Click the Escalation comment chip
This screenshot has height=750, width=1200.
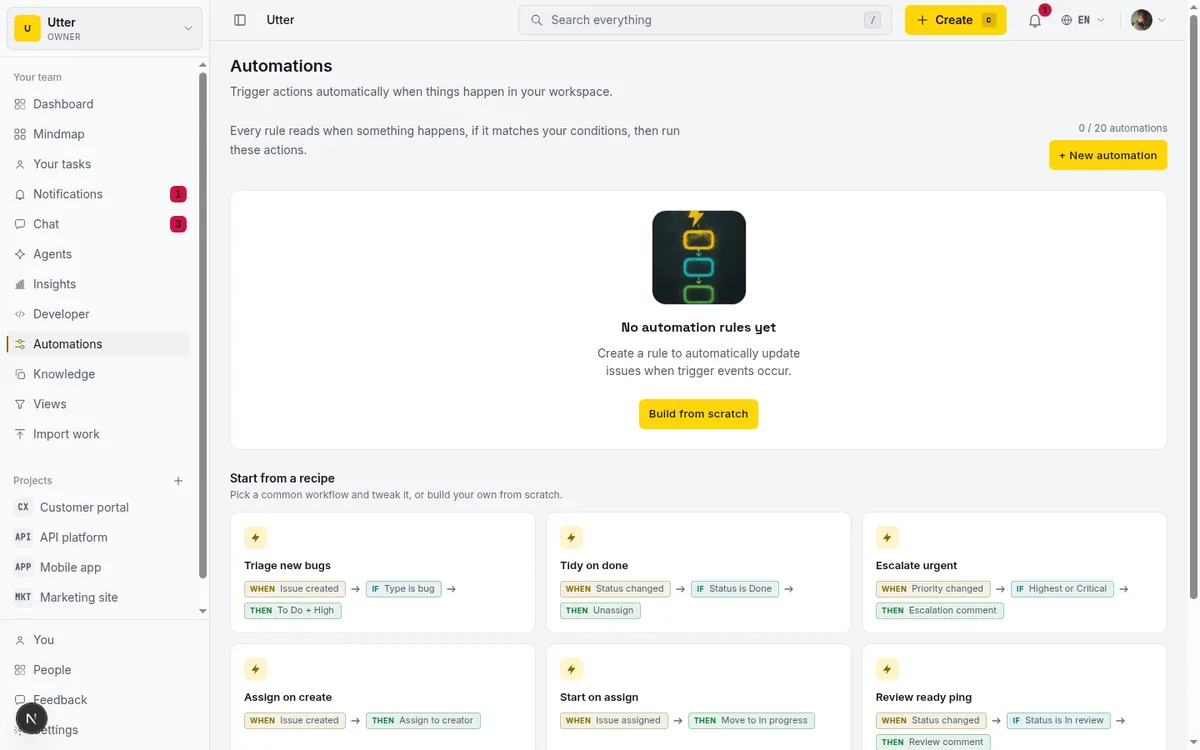(x=939, y=611)
